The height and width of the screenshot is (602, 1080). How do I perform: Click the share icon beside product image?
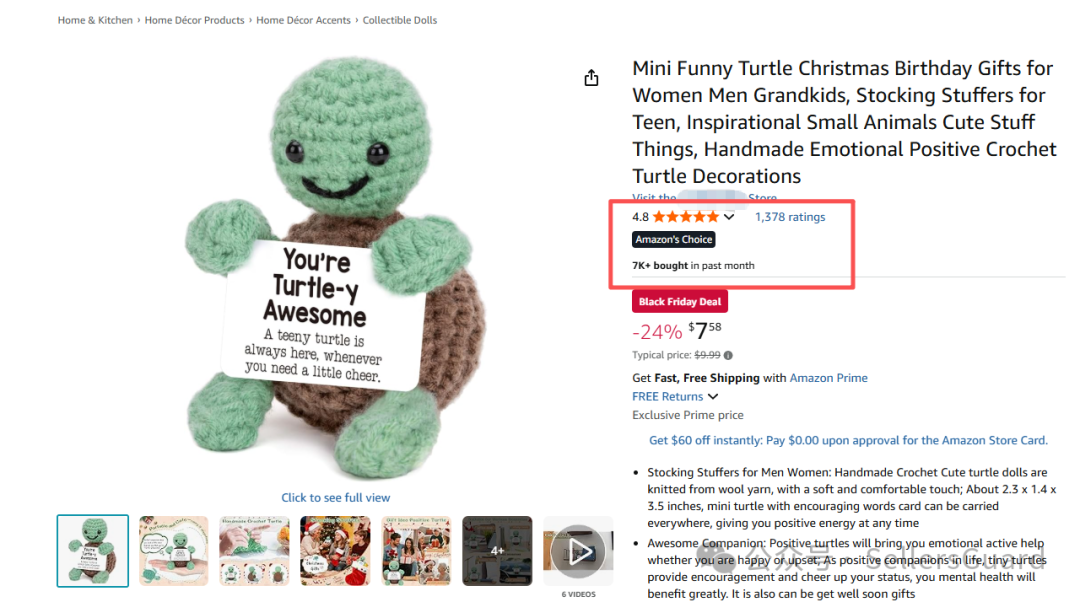[591, 78]
